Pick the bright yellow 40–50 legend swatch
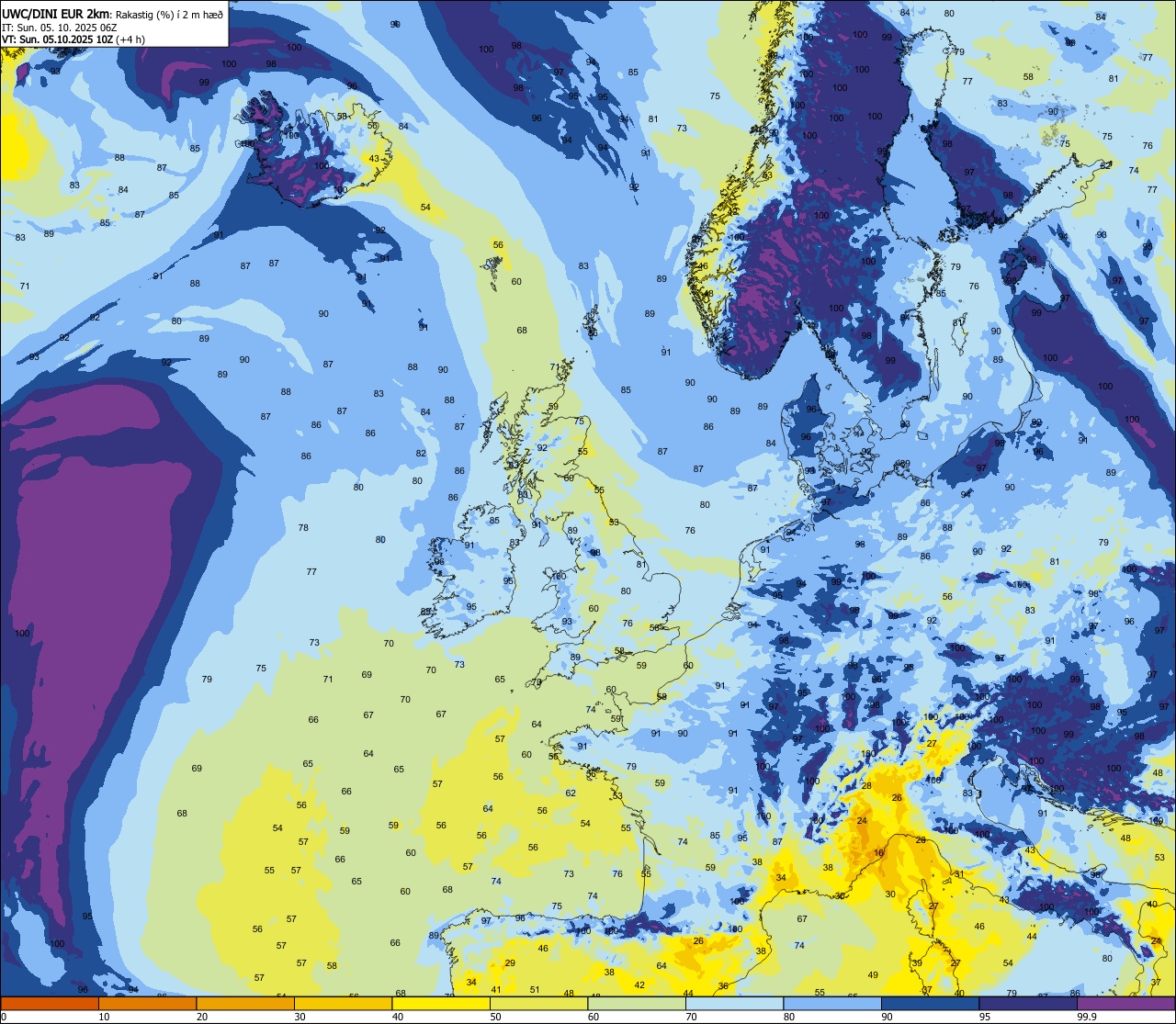1176x1024 pixels. [441, 1003]
